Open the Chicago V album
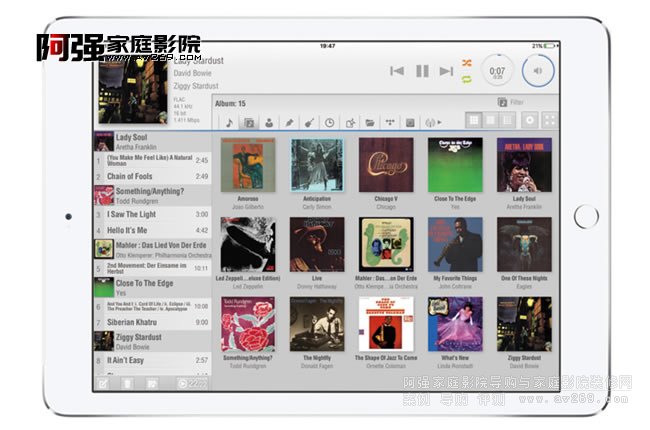Image resolution: width=650 pixels, height=430 pixels. pos(385,164)
